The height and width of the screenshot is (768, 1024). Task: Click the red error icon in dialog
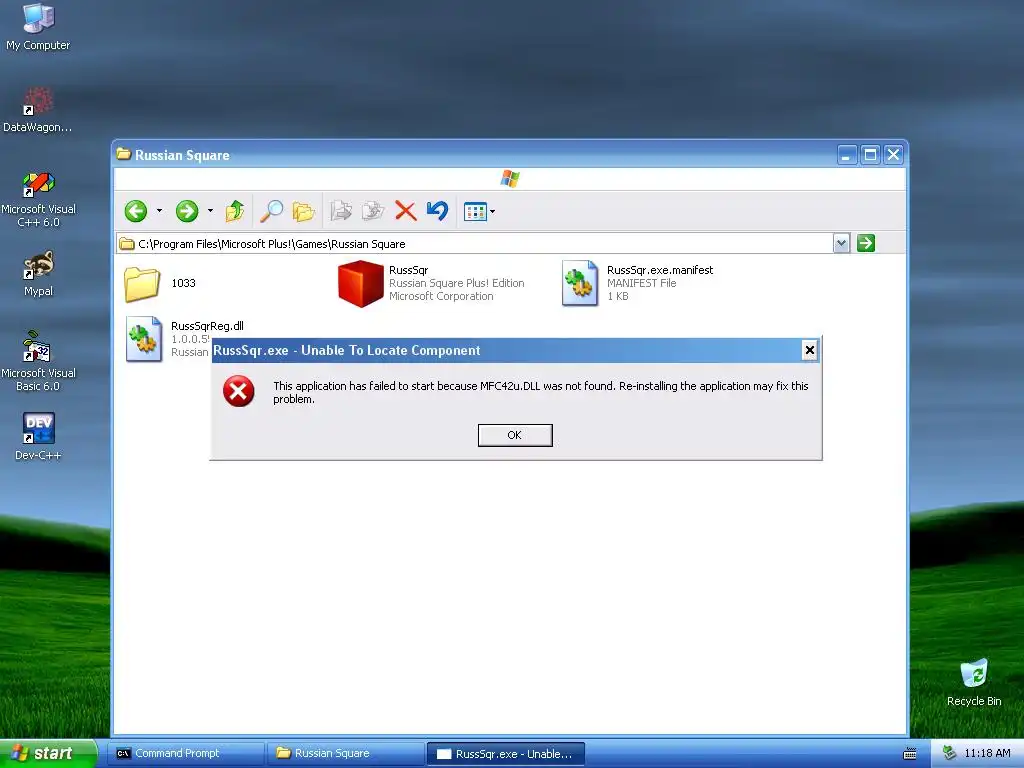coord(239,391)
